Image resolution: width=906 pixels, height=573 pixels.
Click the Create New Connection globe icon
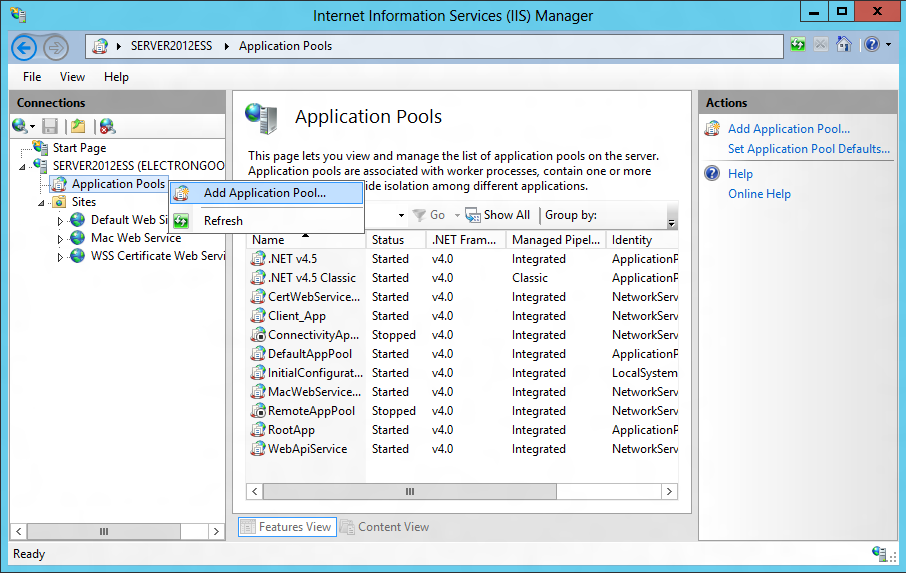(x=20, y=126)
